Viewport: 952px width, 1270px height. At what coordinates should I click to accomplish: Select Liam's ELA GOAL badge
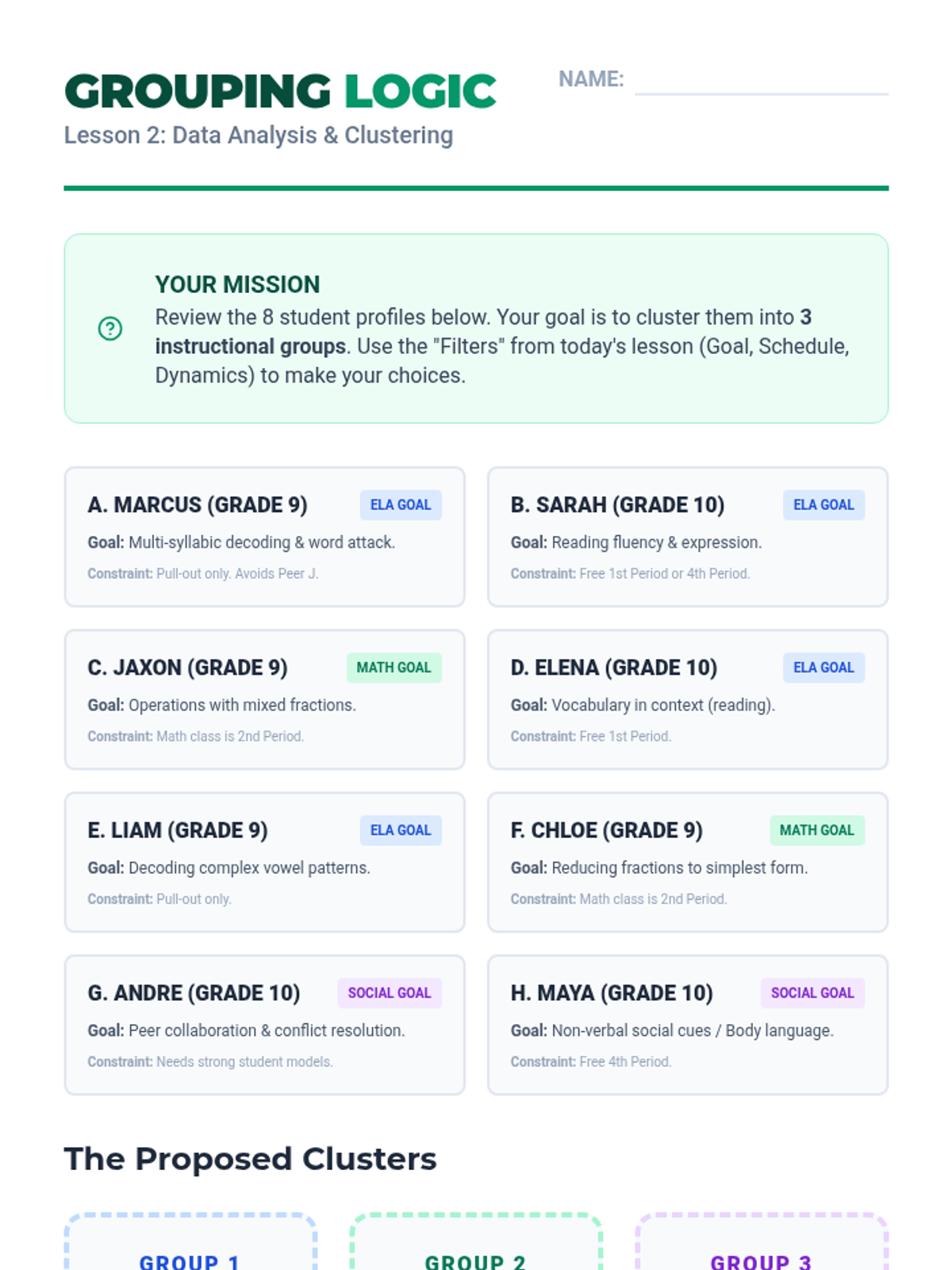[401, 830]
